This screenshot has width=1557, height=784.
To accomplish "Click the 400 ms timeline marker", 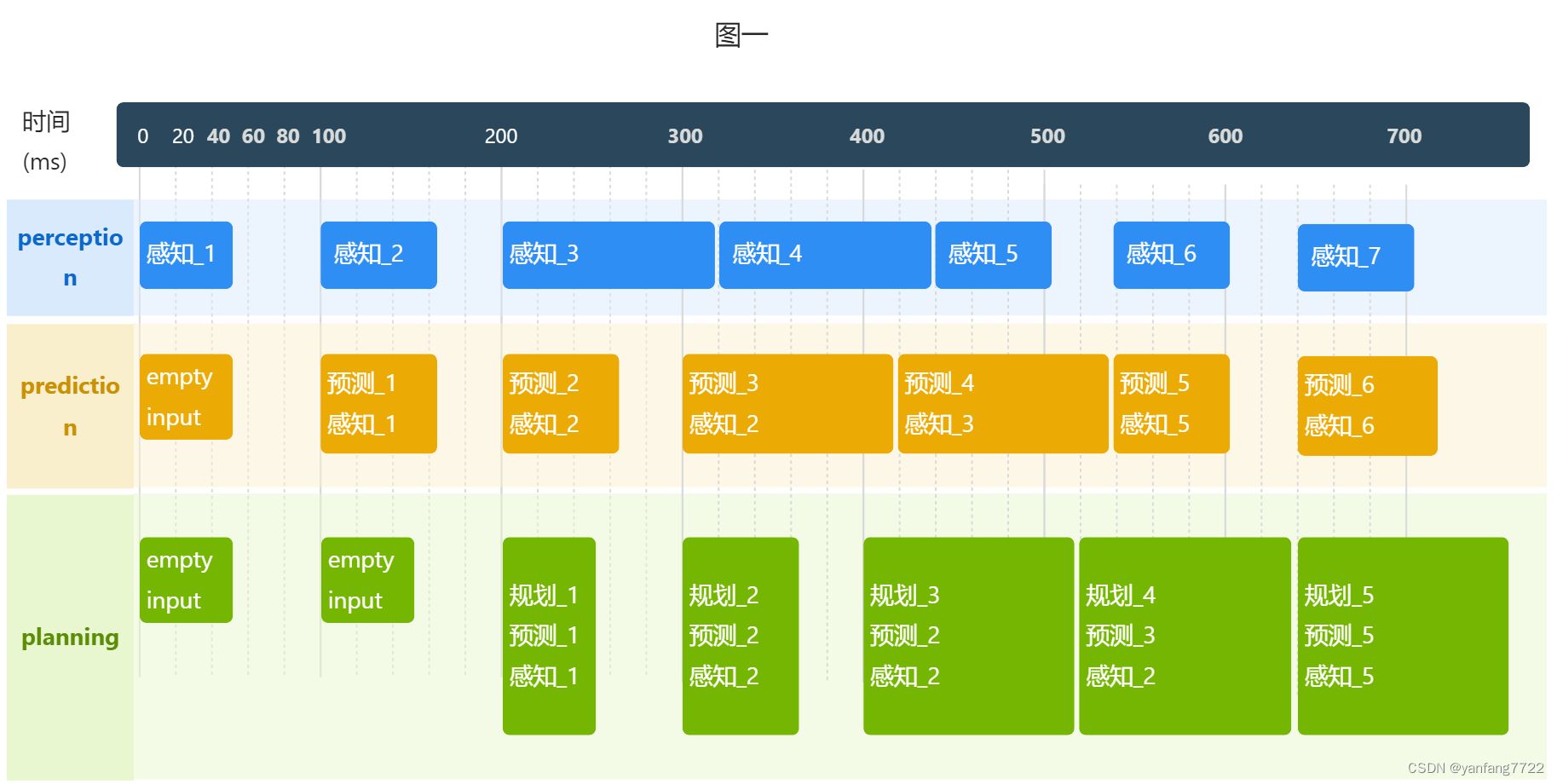I will click(x=867, y=136).
